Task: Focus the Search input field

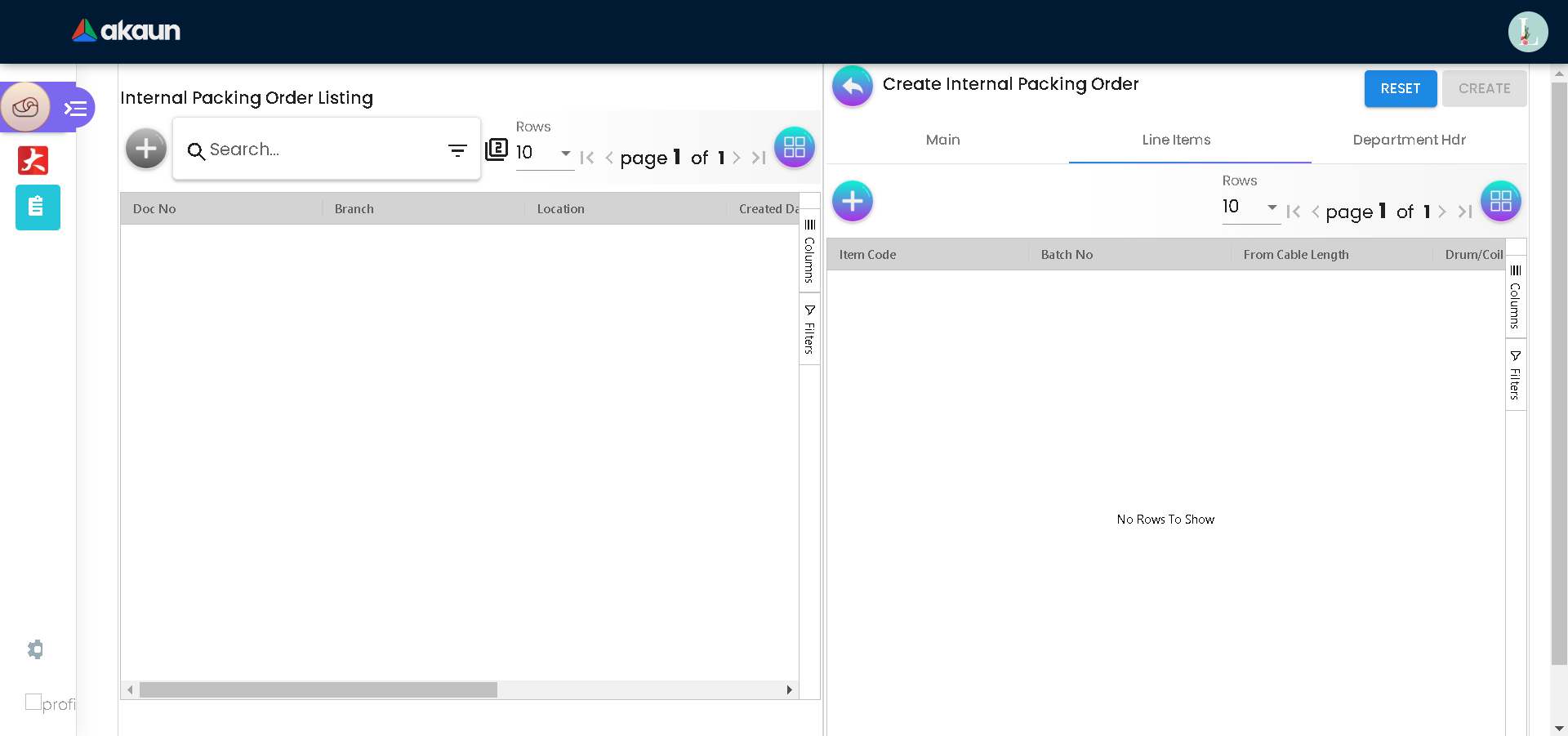Action: [323, 149]
